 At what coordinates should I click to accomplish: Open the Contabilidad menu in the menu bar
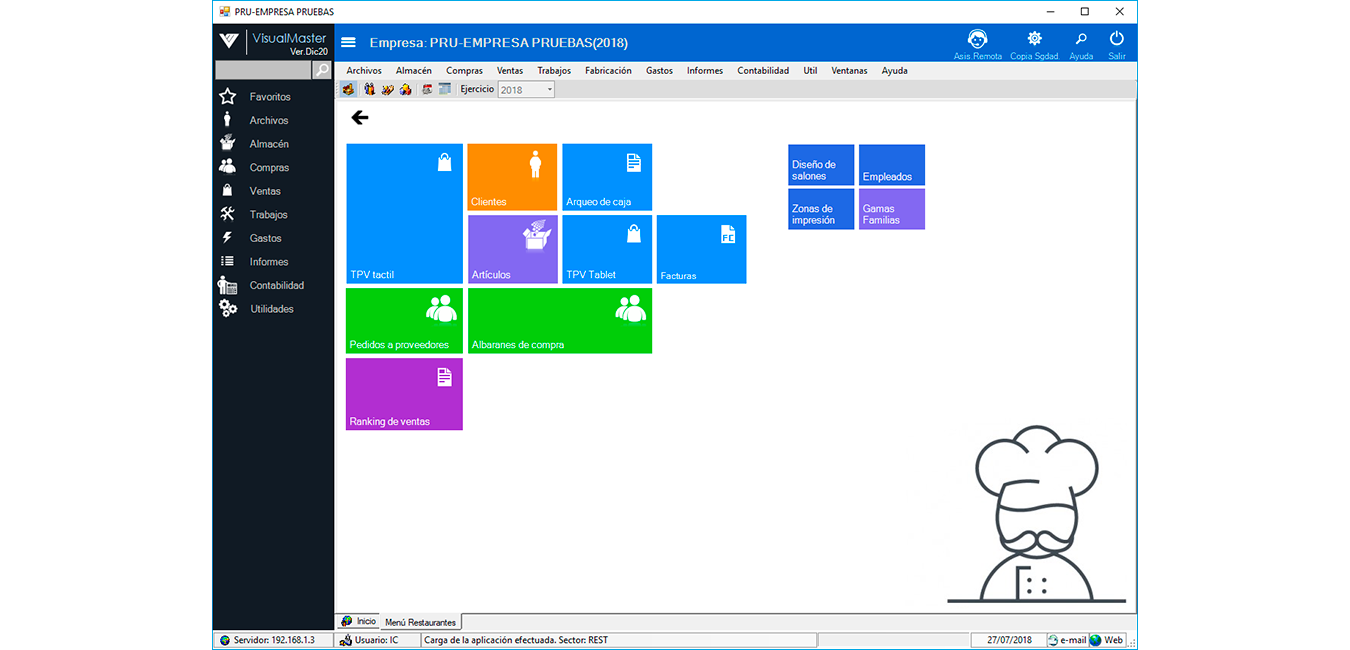pos(762,71)
